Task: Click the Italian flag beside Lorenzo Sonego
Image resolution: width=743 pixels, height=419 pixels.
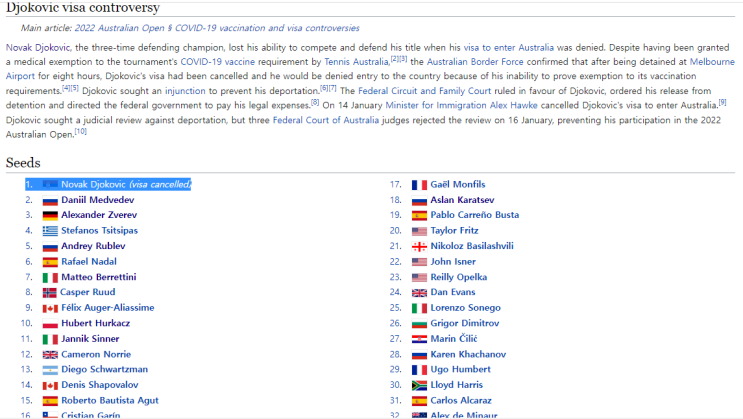Action: point(419,309)
